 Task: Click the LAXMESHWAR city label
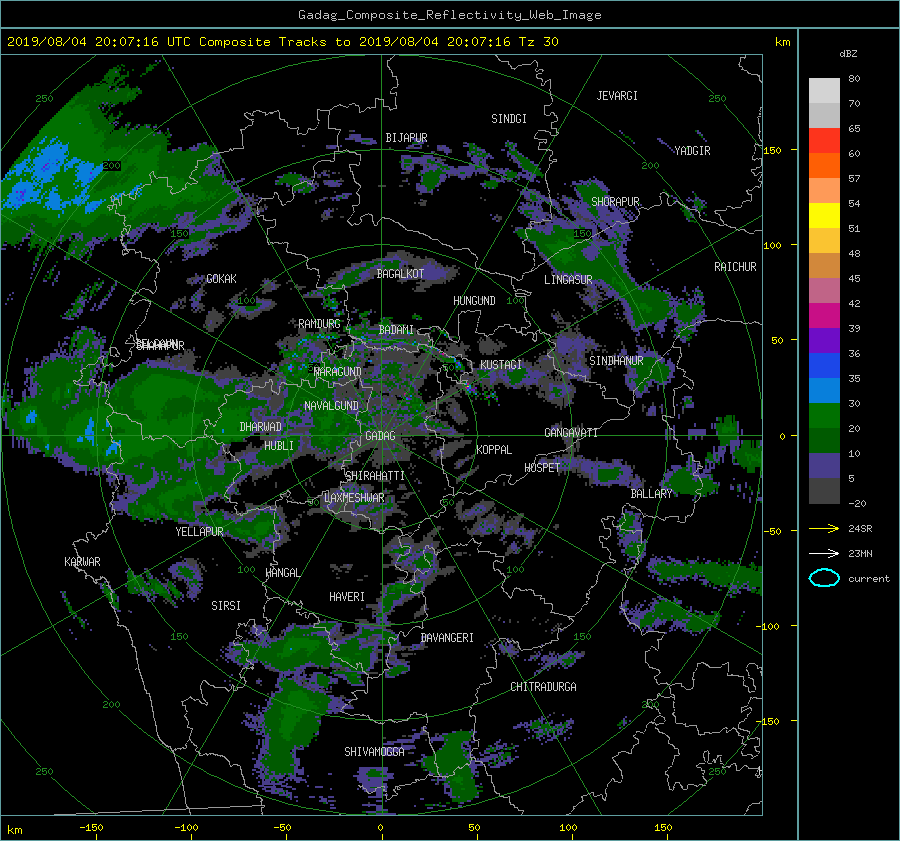click(354, 498)
